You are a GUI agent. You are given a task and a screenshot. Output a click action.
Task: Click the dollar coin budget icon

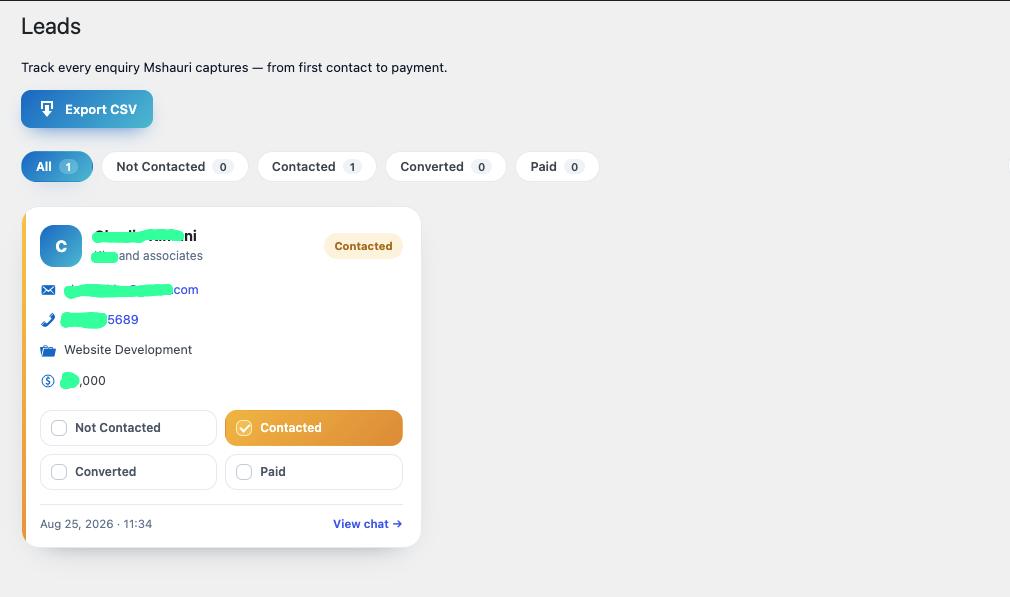click(x=48, y=381)
